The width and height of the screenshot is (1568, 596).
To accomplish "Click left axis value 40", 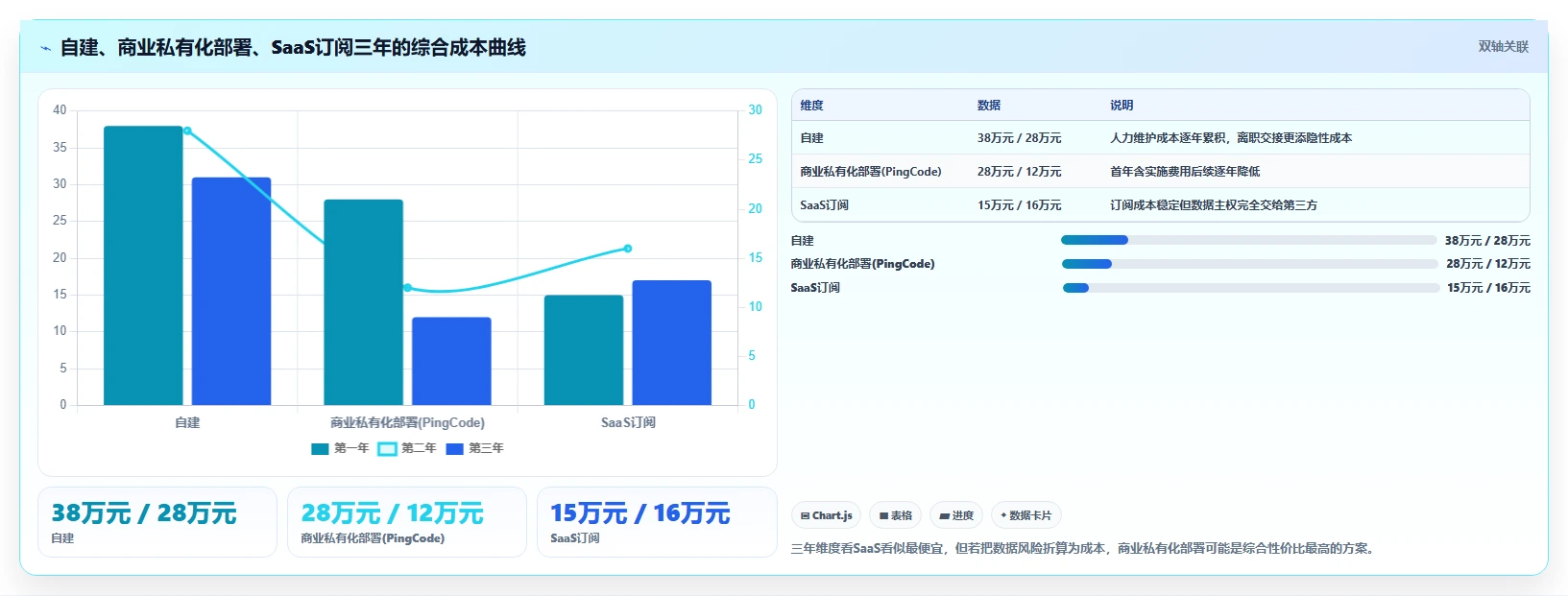I will [x=60, y=110].
